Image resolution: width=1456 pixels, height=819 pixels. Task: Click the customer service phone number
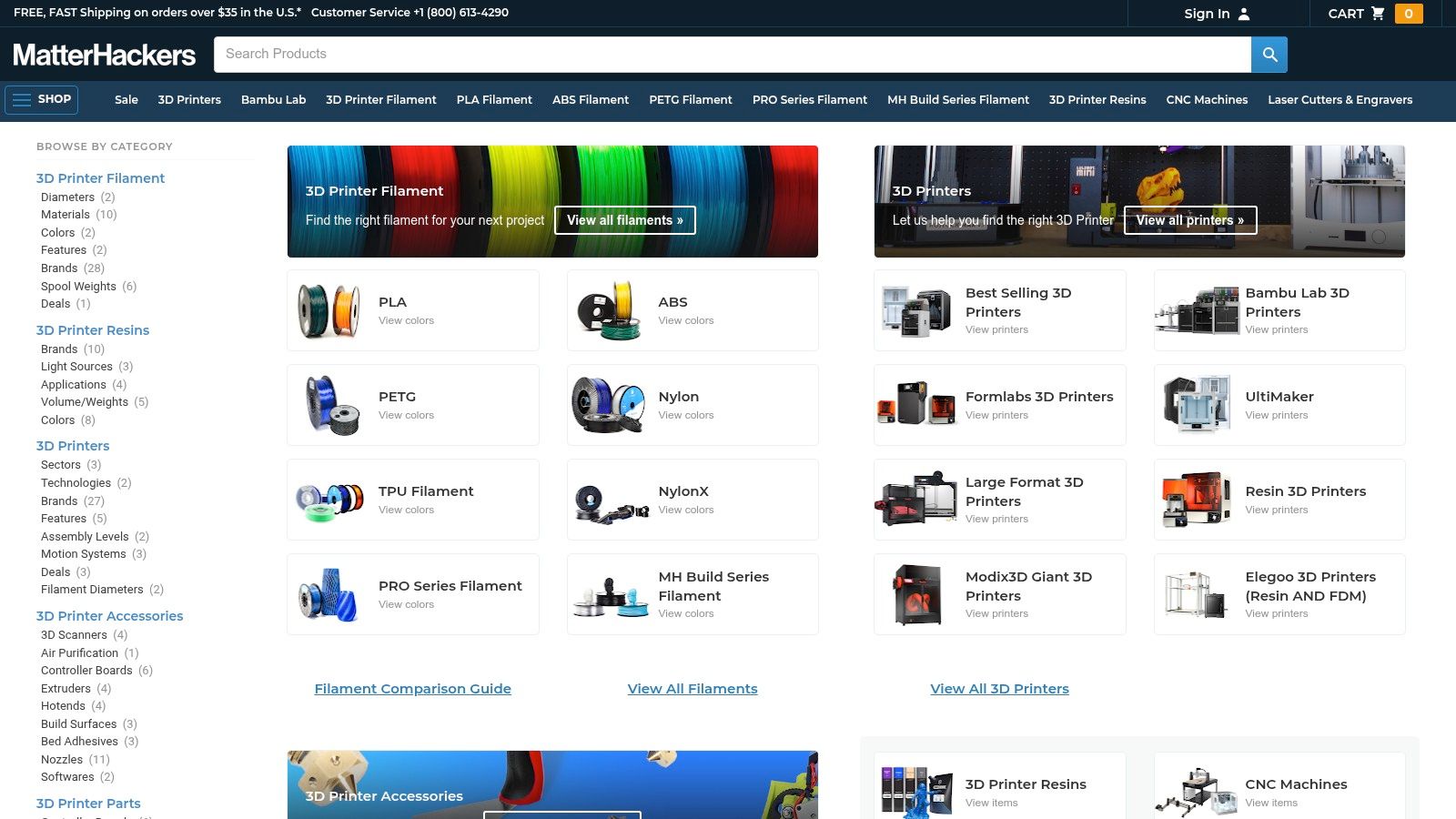[x=461, y=13]
